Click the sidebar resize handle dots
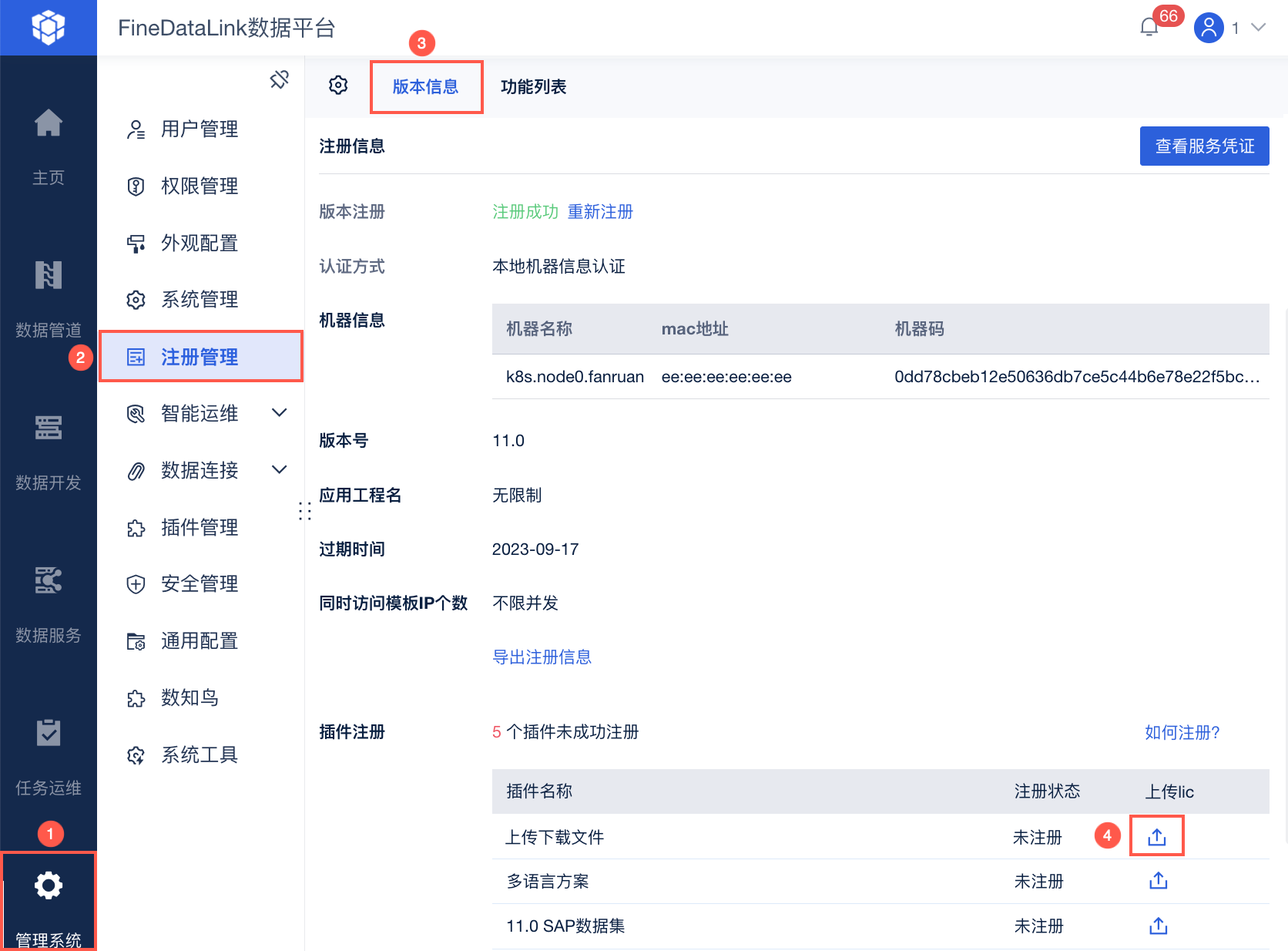The width and height of the screenshot is (1288, 951). coord(305,511)
